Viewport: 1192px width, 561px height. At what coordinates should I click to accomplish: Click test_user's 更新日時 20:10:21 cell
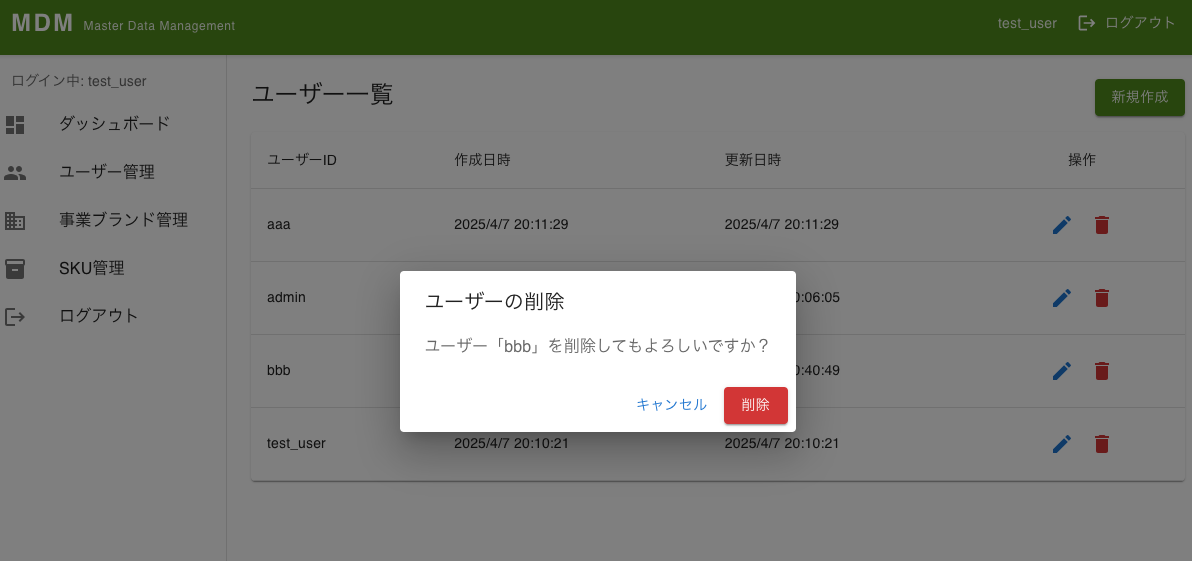(781, 443)
